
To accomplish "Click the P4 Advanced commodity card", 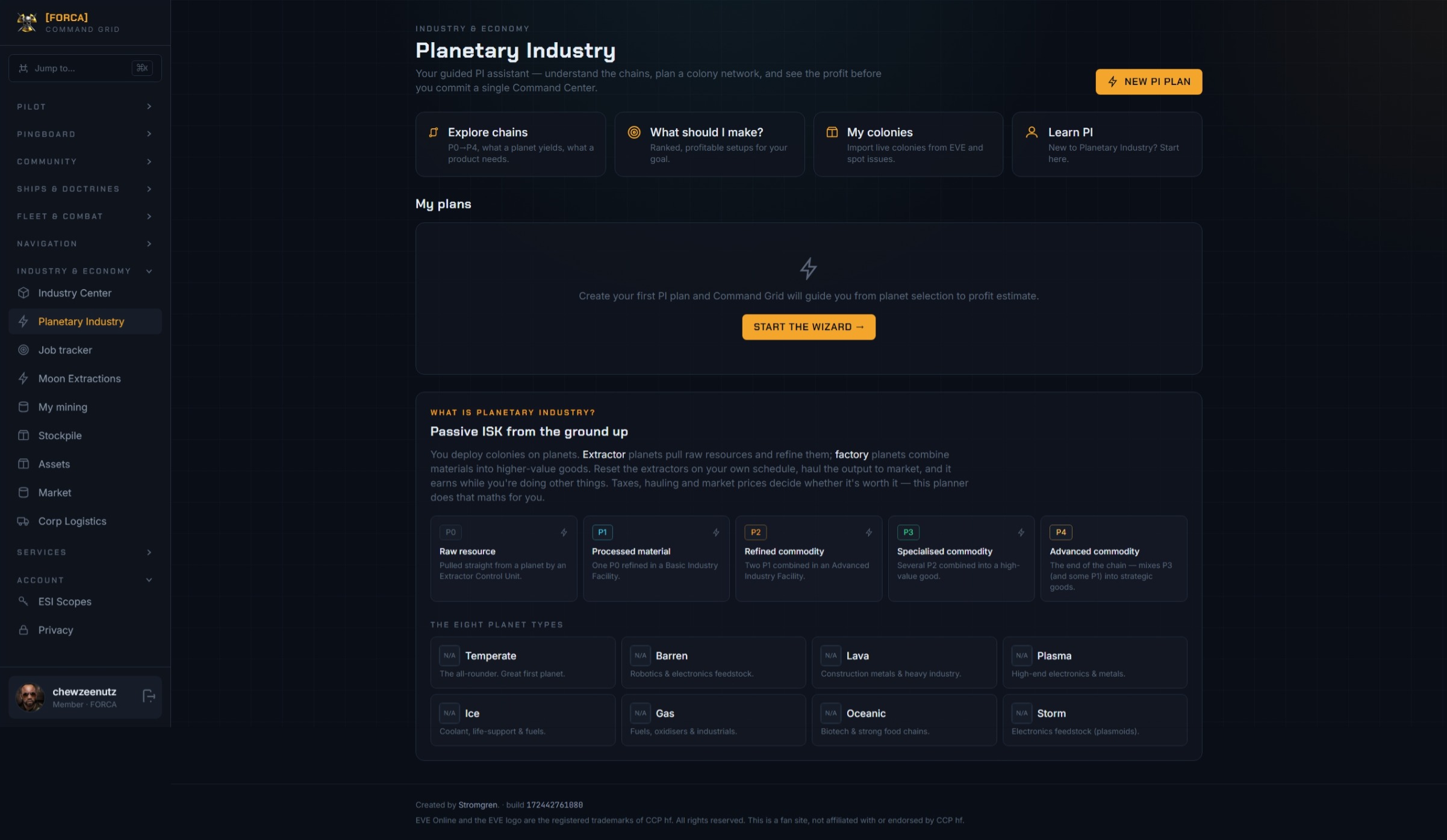I will click(x=1113, y=558).
